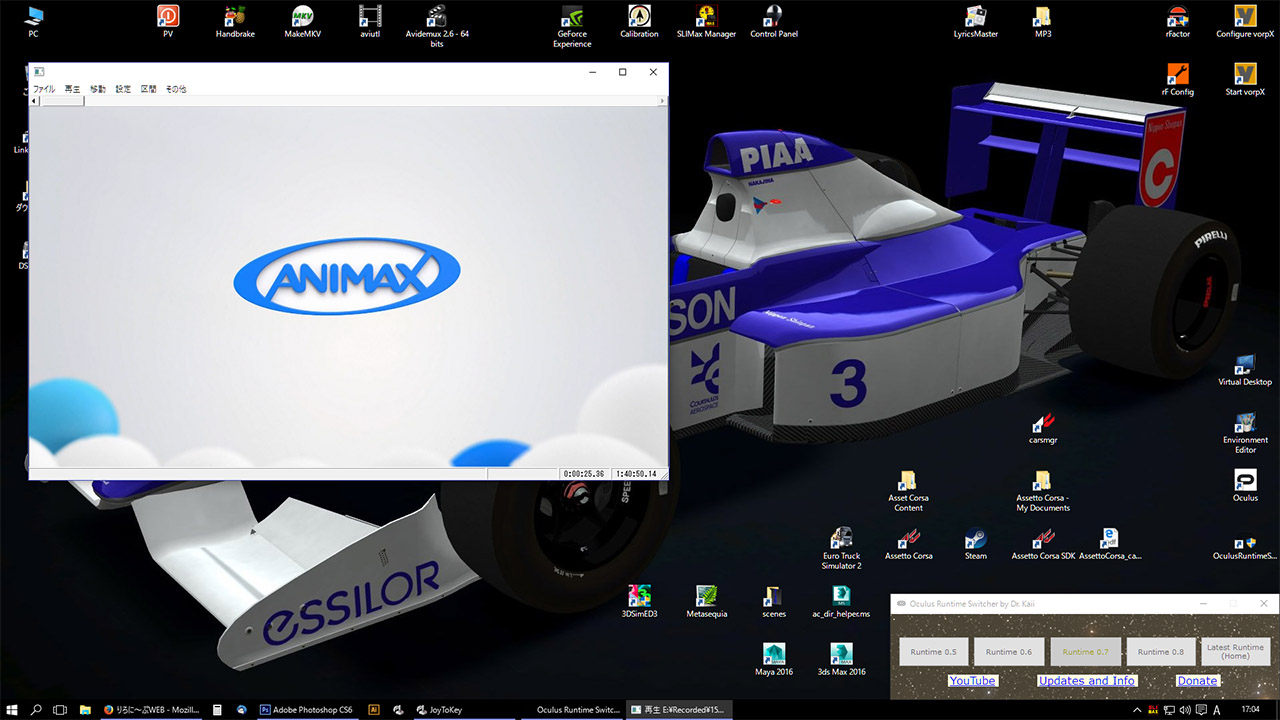Launch Euro Truck Simulator 2 icon
This screenshot has width=1280, height=720.
[x=841, y=540]
